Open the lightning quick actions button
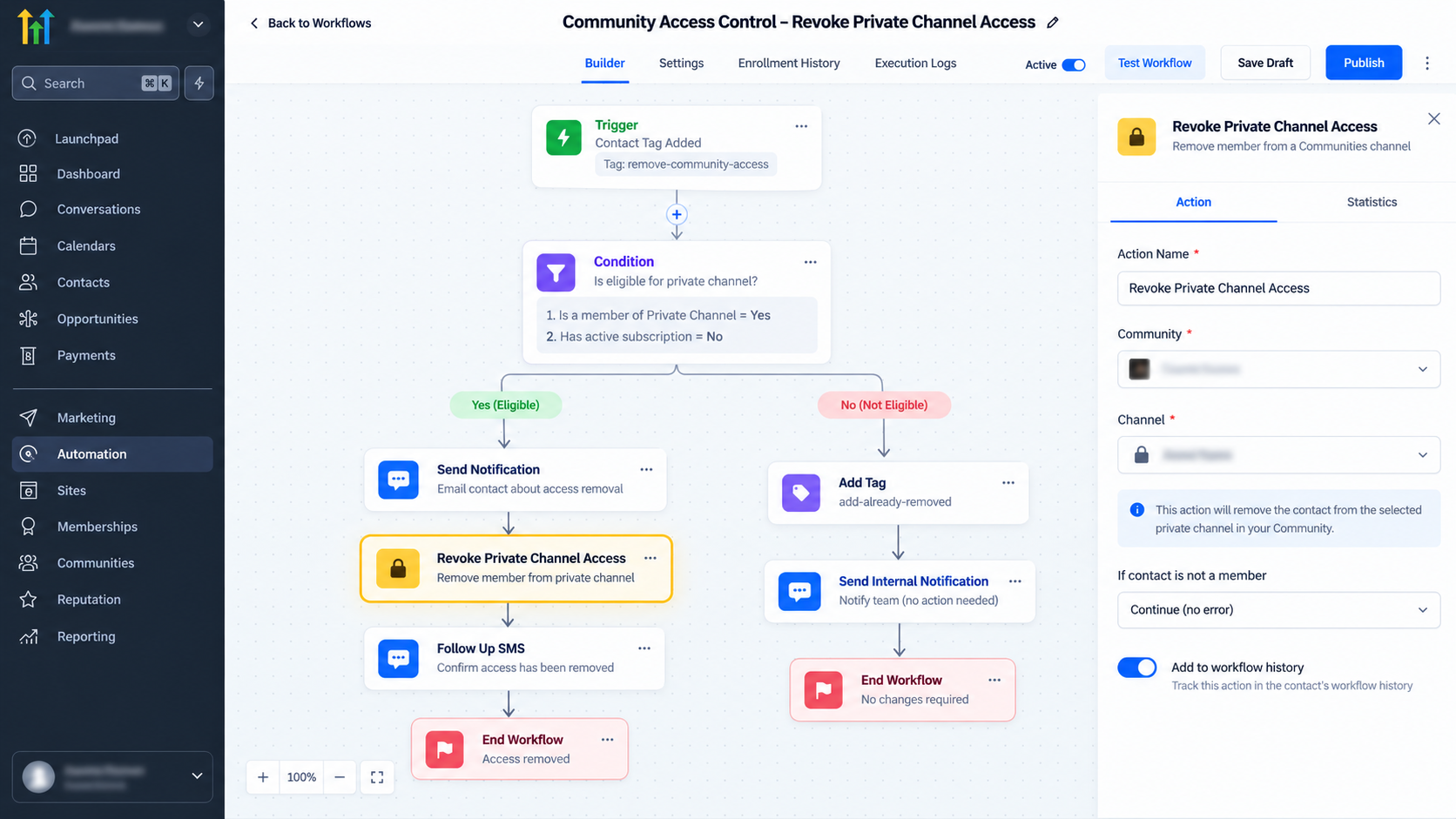 pyautogui.click(x=199, y=83)
